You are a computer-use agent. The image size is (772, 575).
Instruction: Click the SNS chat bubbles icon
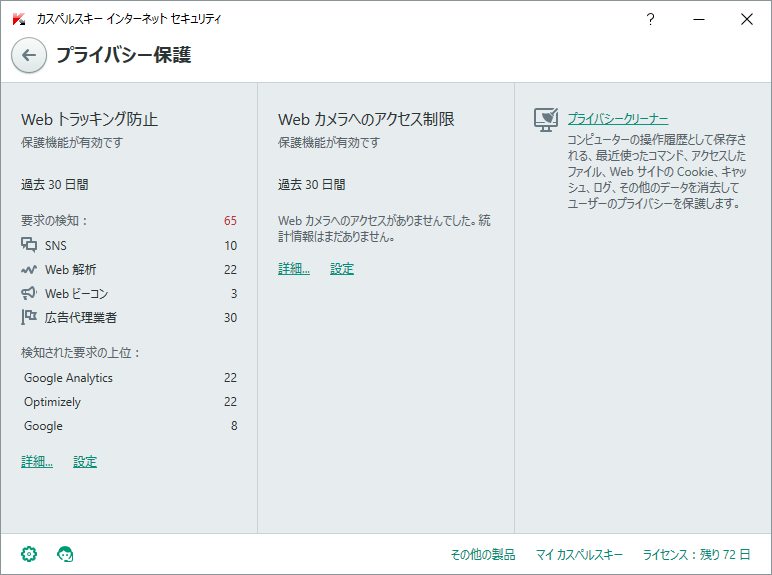click(29, 245)
